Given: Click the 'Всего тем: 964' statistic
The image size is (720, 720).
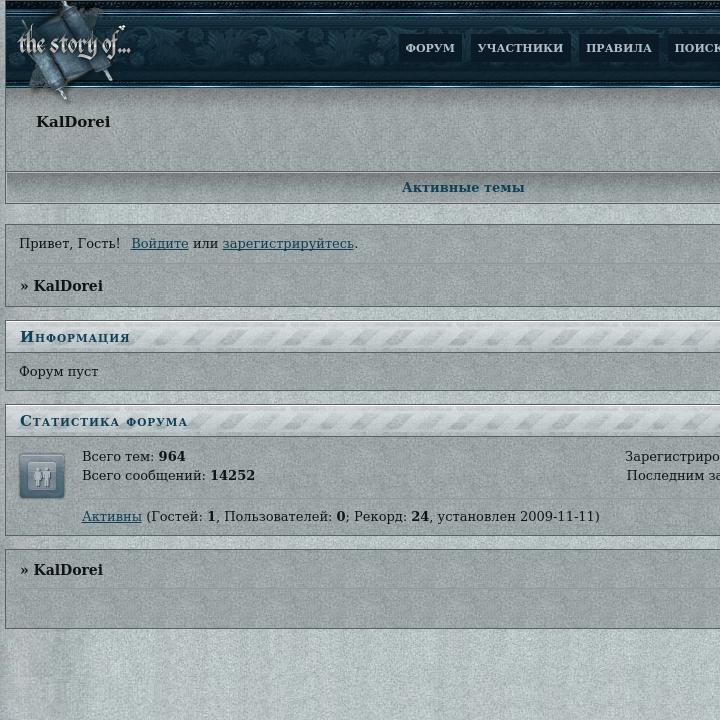Looking at the screenshot, I should pos(134,456).
